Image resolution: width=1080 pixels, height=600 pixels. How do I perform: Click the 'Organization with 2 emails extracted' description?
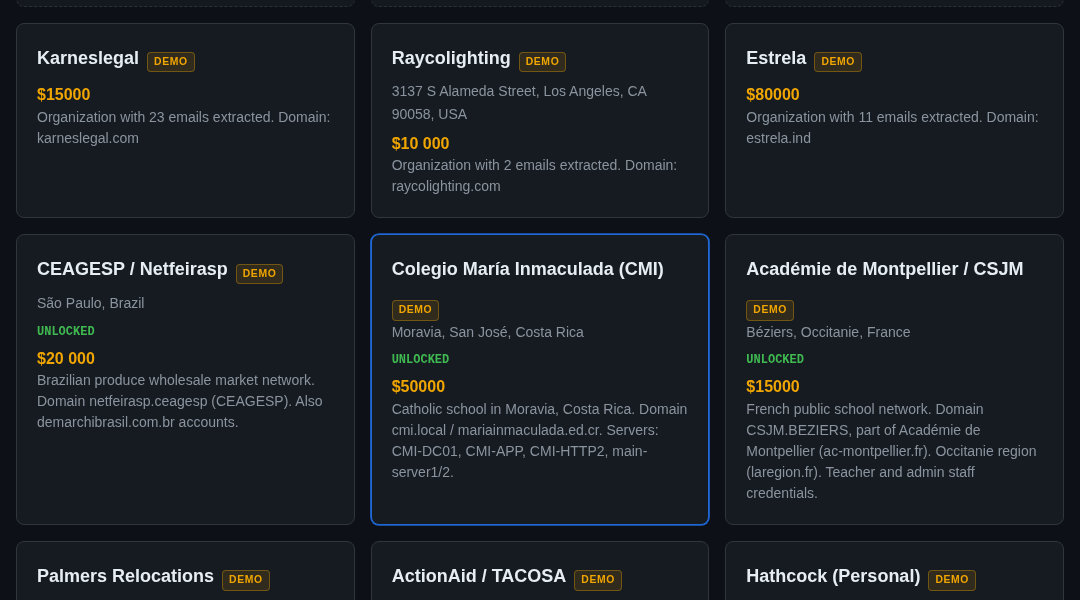click(534, 176)
